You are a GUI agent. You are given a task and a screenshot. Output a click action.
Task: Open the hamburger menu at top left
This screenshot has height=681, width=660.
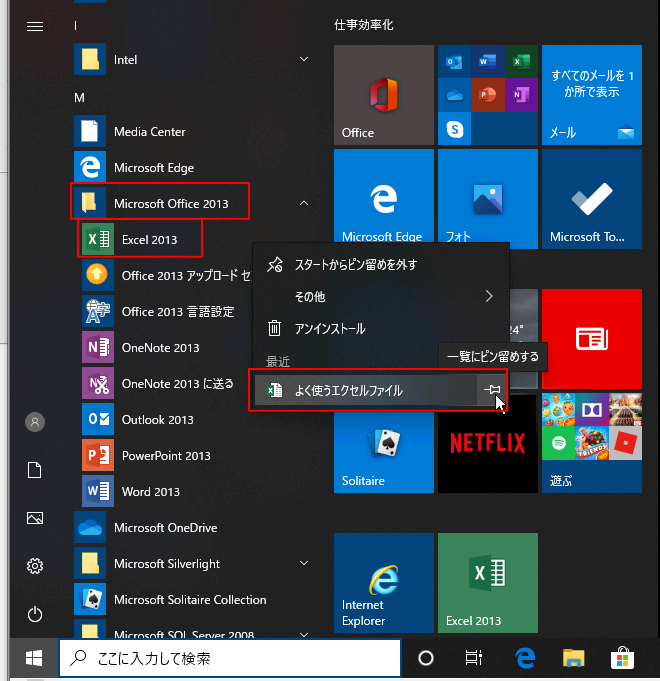[x=35, y=26]
